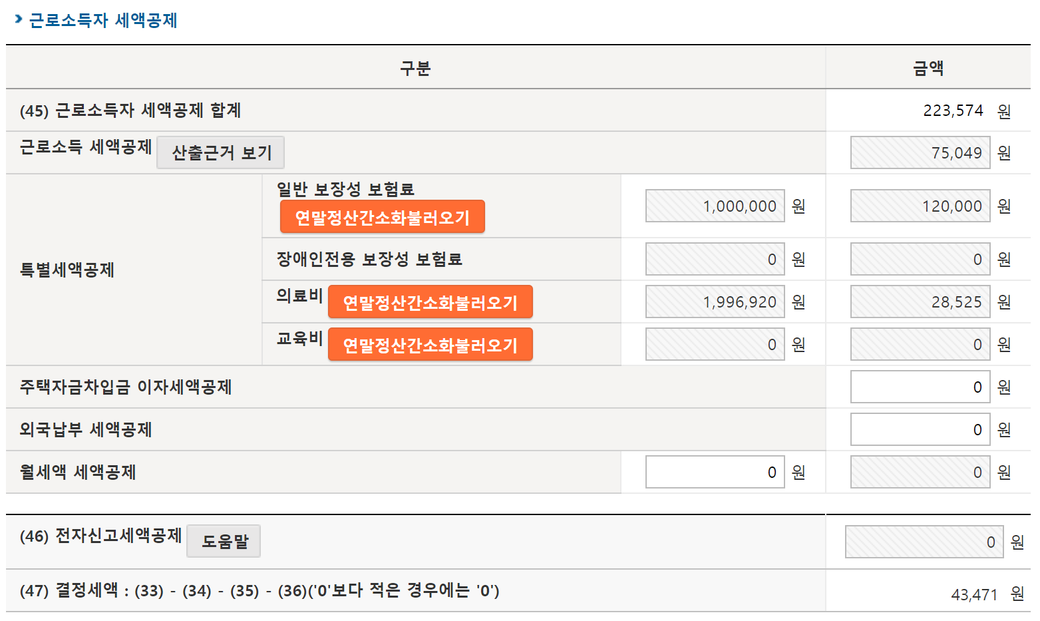The image size is (1040, 621).
Task: Load 연말정산간소화 data for 일반 보장성 보험료
Action: point(382,217)
